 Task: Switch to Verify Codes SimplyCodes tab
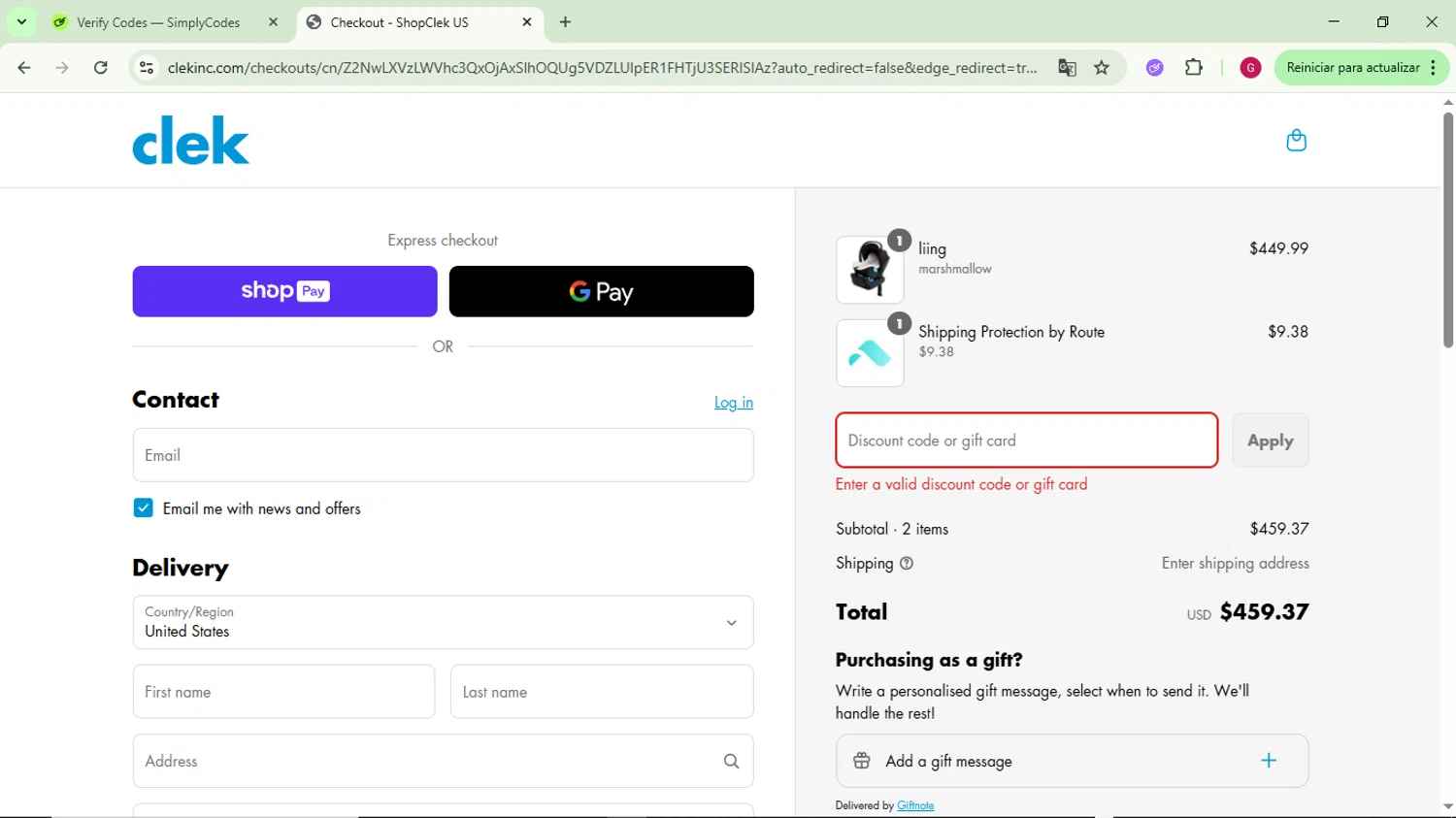158,22
